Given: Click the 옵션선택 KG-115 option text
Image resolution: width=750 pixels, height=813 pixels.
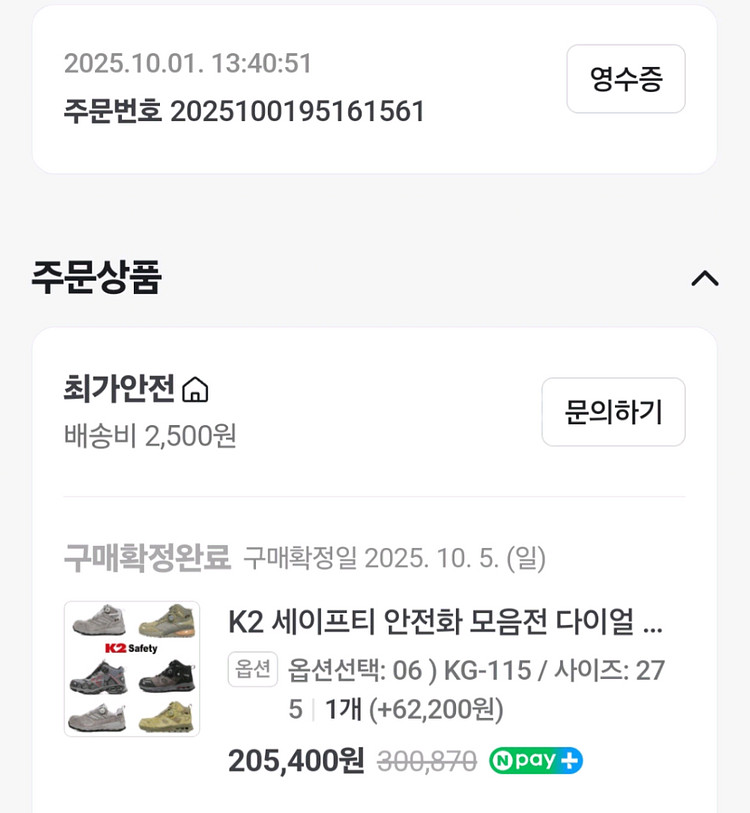Looking at the screenshot, I should coord(476,670).
